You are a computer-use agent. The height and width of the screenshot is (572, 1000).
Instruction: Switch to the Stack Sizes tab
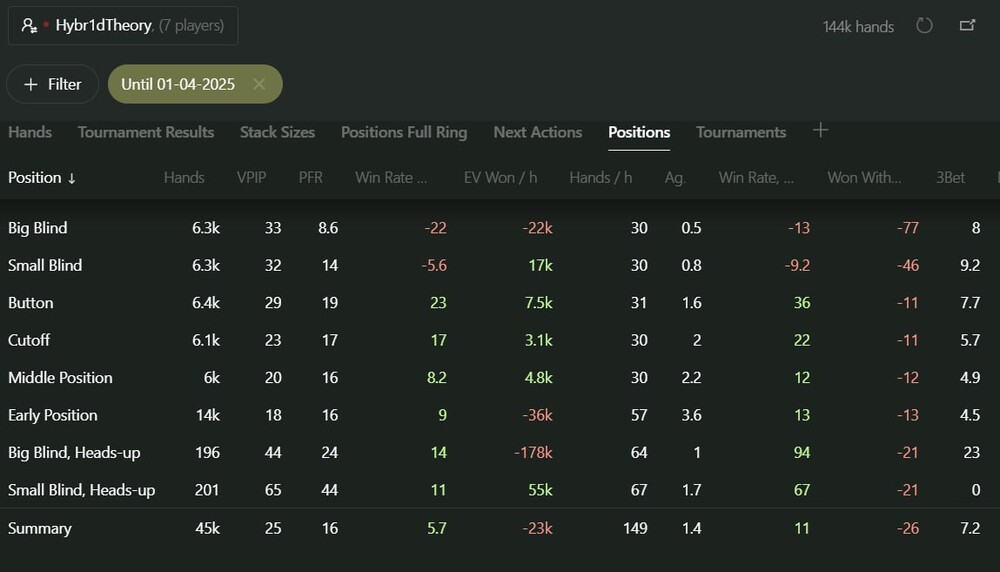(277, 132)
